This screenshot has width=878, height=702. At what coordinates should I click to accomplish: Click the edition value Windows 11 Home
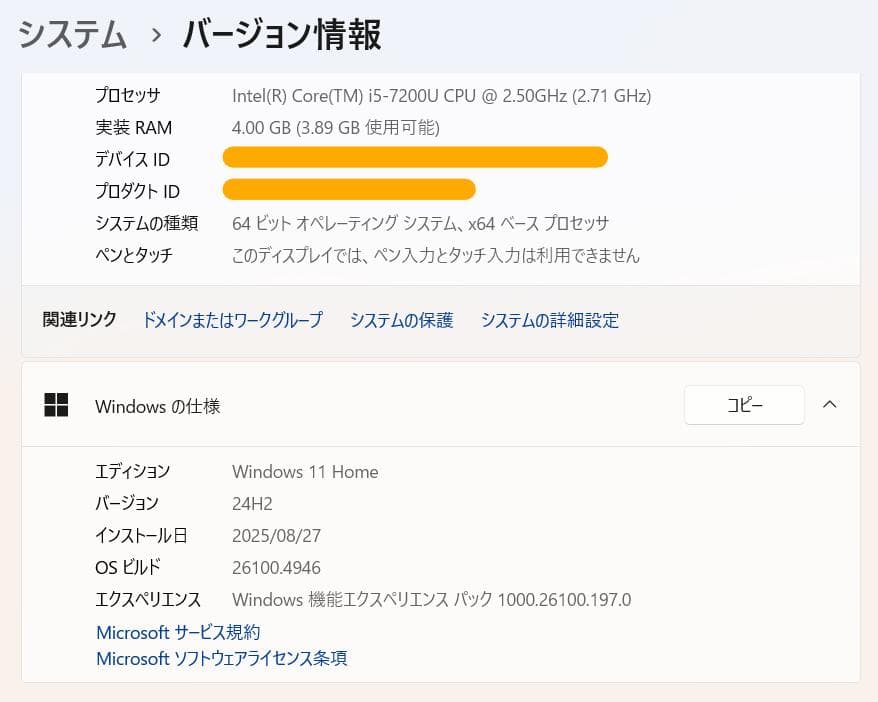click(x=304, y=471)
